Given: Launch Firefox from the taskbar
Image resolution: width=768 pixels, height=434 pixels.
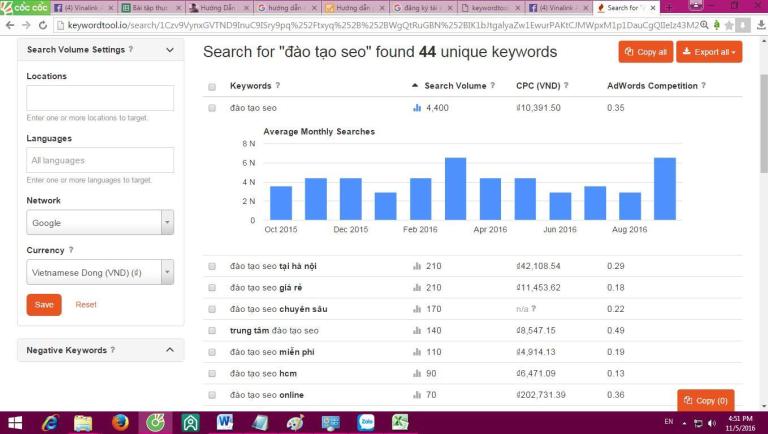Looking at the screenshot, I should tap(120, 422).
